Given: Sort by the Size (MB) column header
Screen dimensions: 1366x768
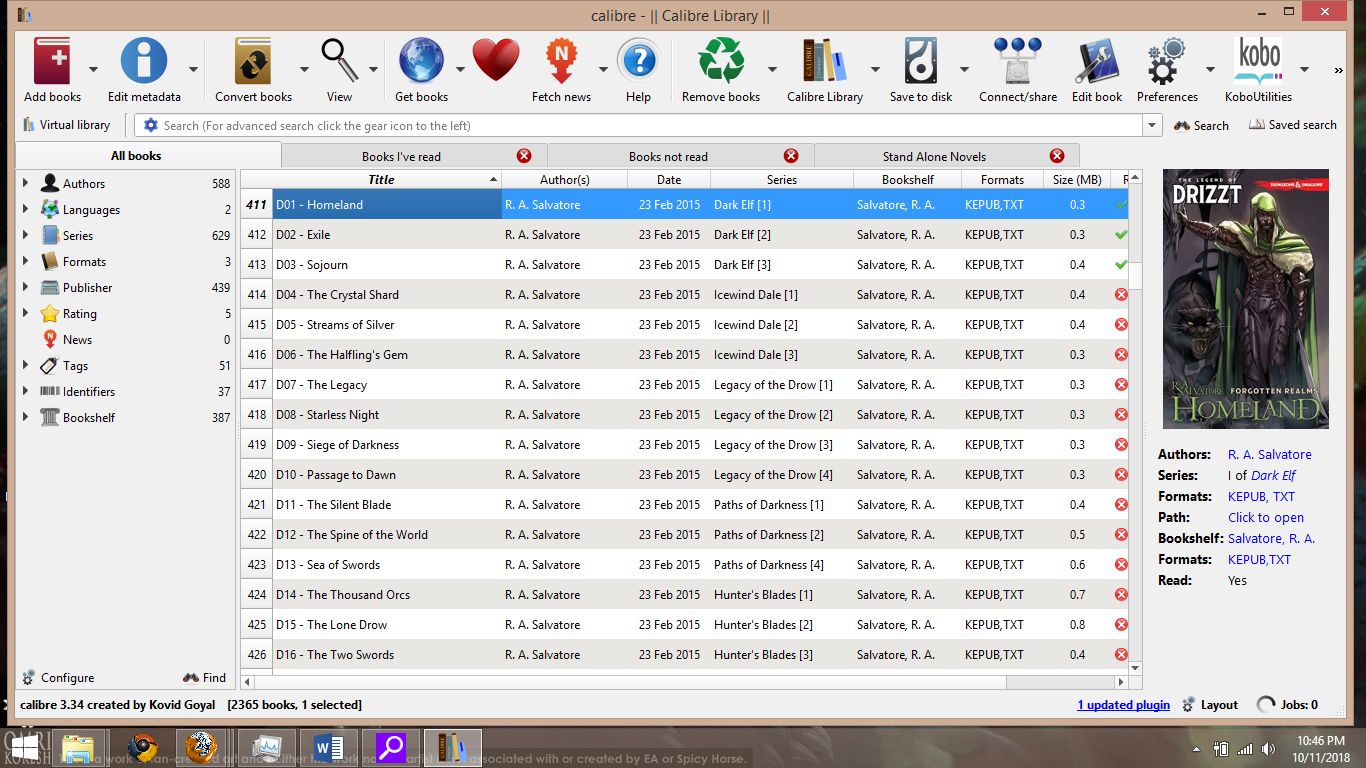Looking at the screenshot, I should tap(1077, 179).
